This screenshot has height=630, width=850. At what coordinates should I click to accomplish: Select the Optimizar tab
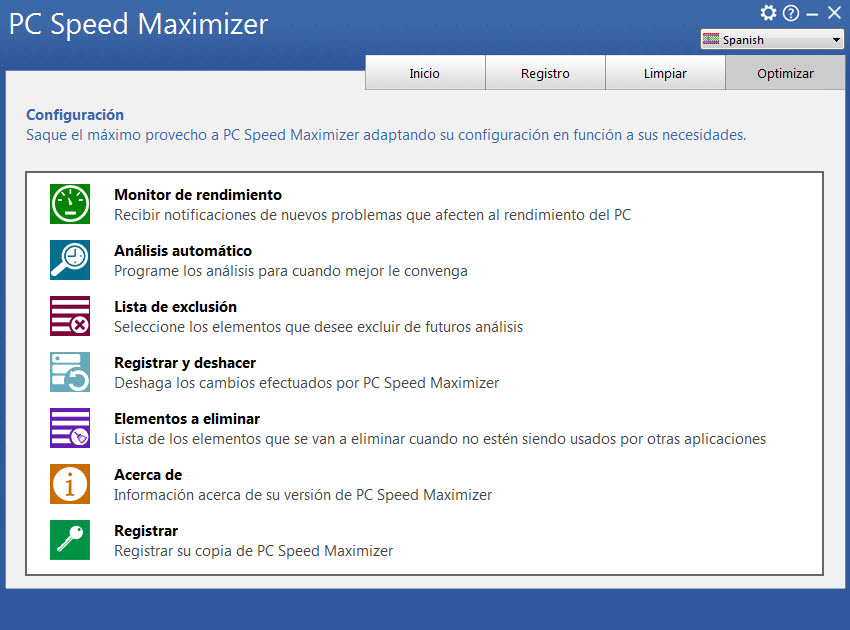[785, 73]
